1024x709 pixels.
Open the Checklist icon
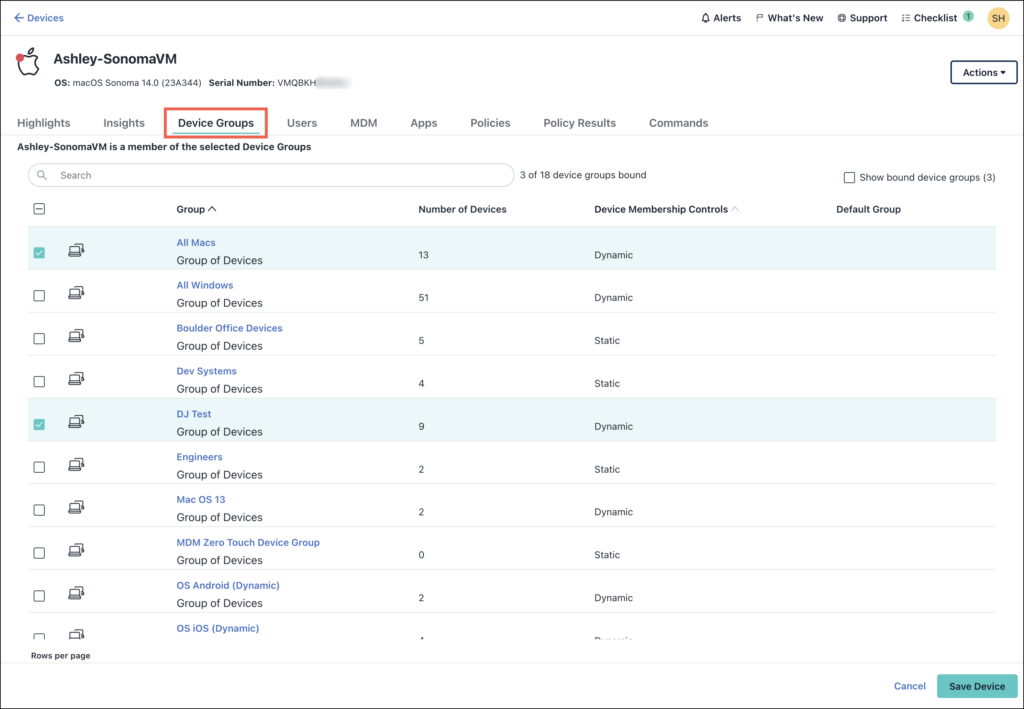point(906,18)
